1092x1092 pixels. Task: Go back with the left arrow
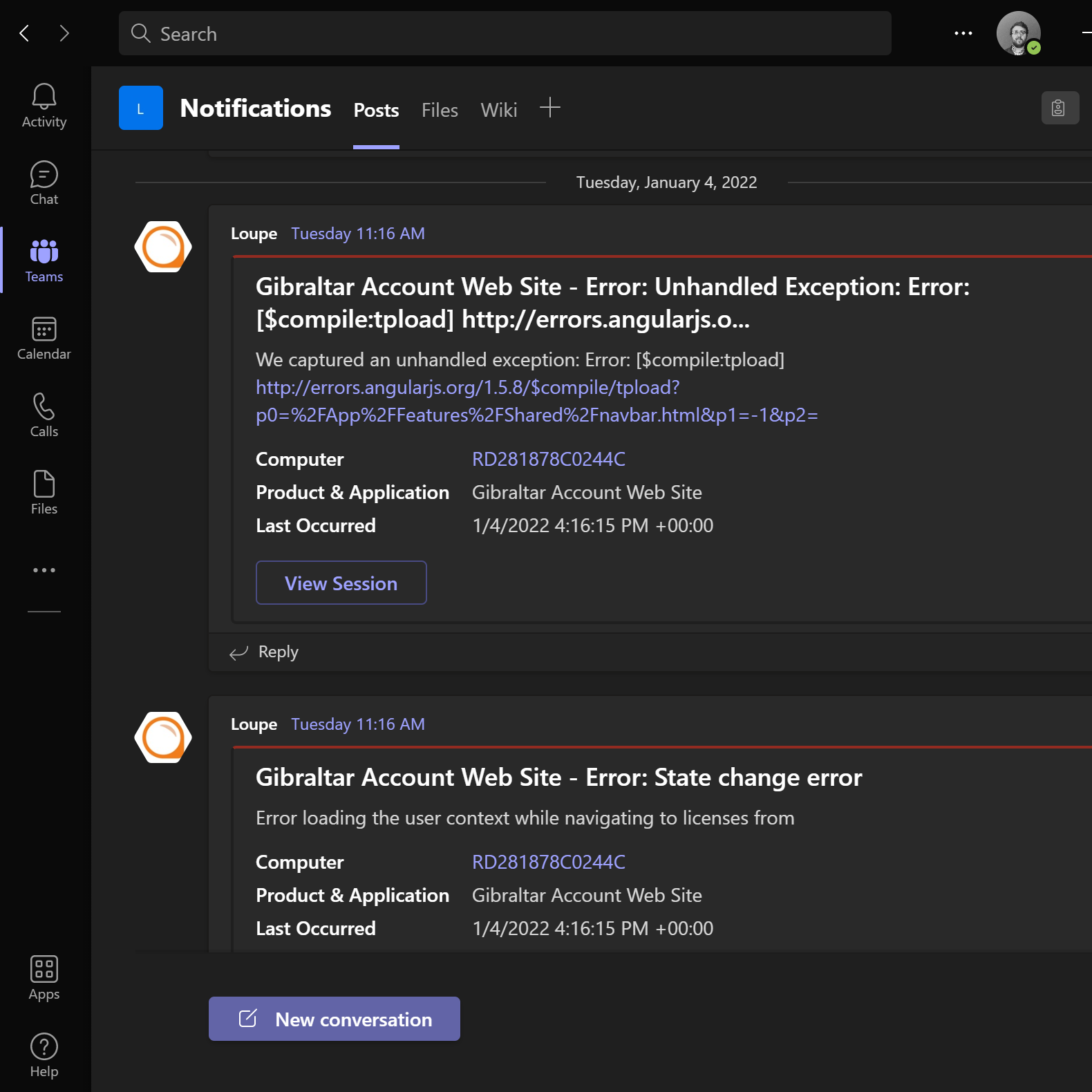point(25,33)
